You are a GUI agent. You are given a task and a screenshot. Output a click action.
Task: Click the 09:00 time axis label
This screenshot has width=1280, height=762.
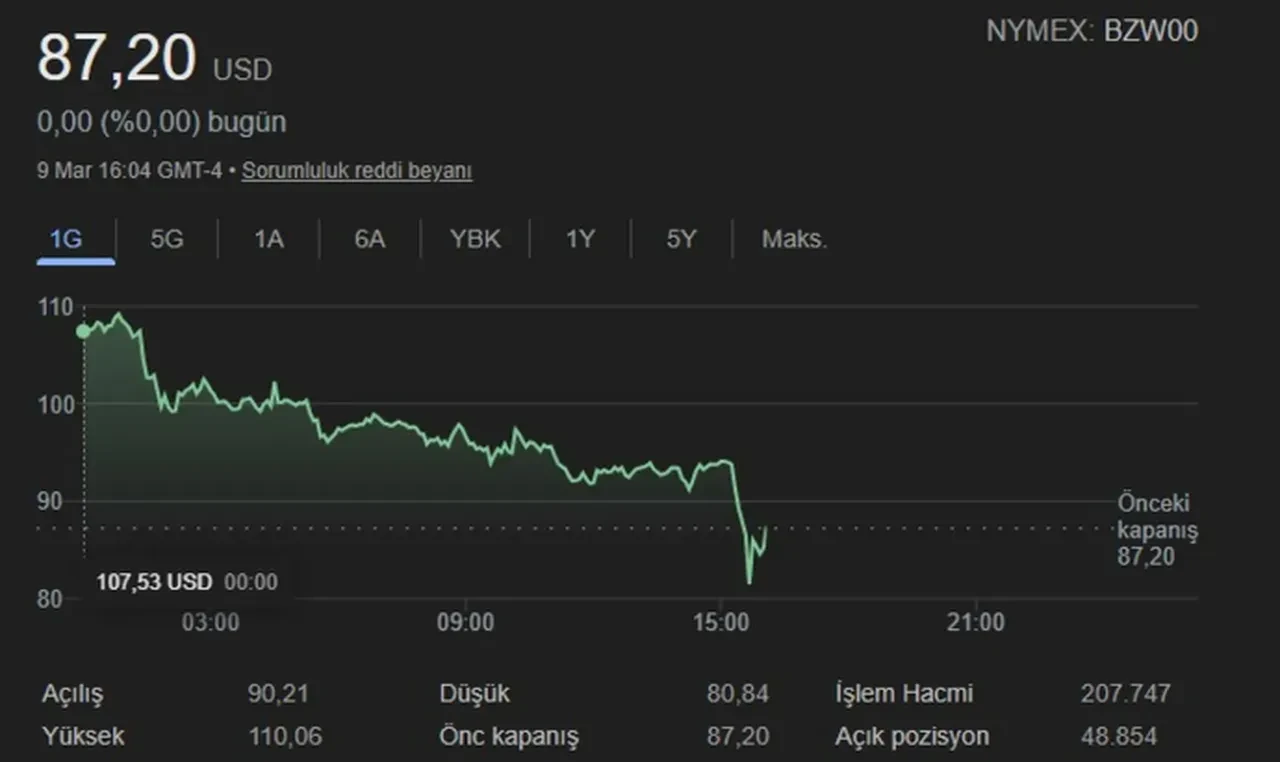click(466, 623)
